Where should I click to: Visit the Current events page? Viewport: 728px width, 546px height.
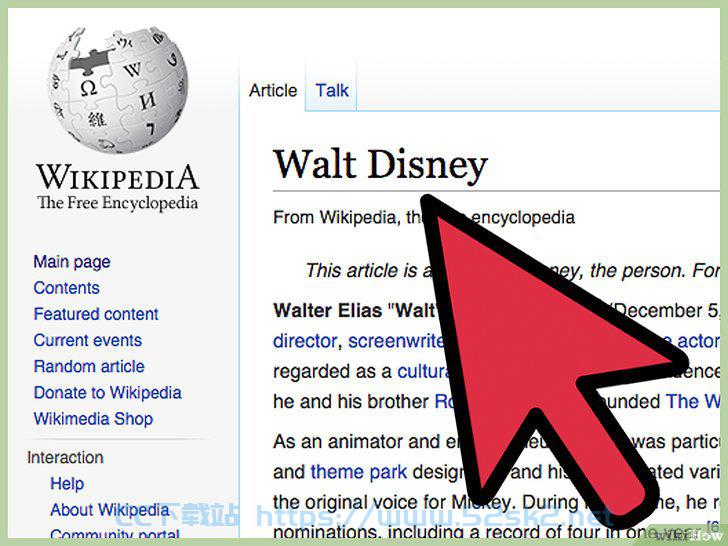click(88, 340)
